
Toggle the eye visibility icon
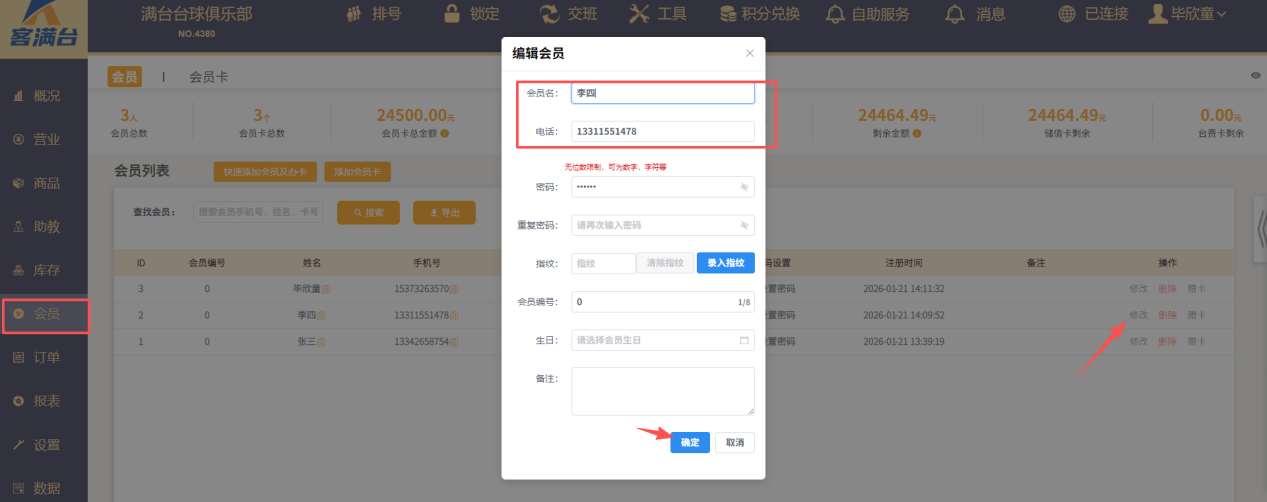tap(1255, 77)
